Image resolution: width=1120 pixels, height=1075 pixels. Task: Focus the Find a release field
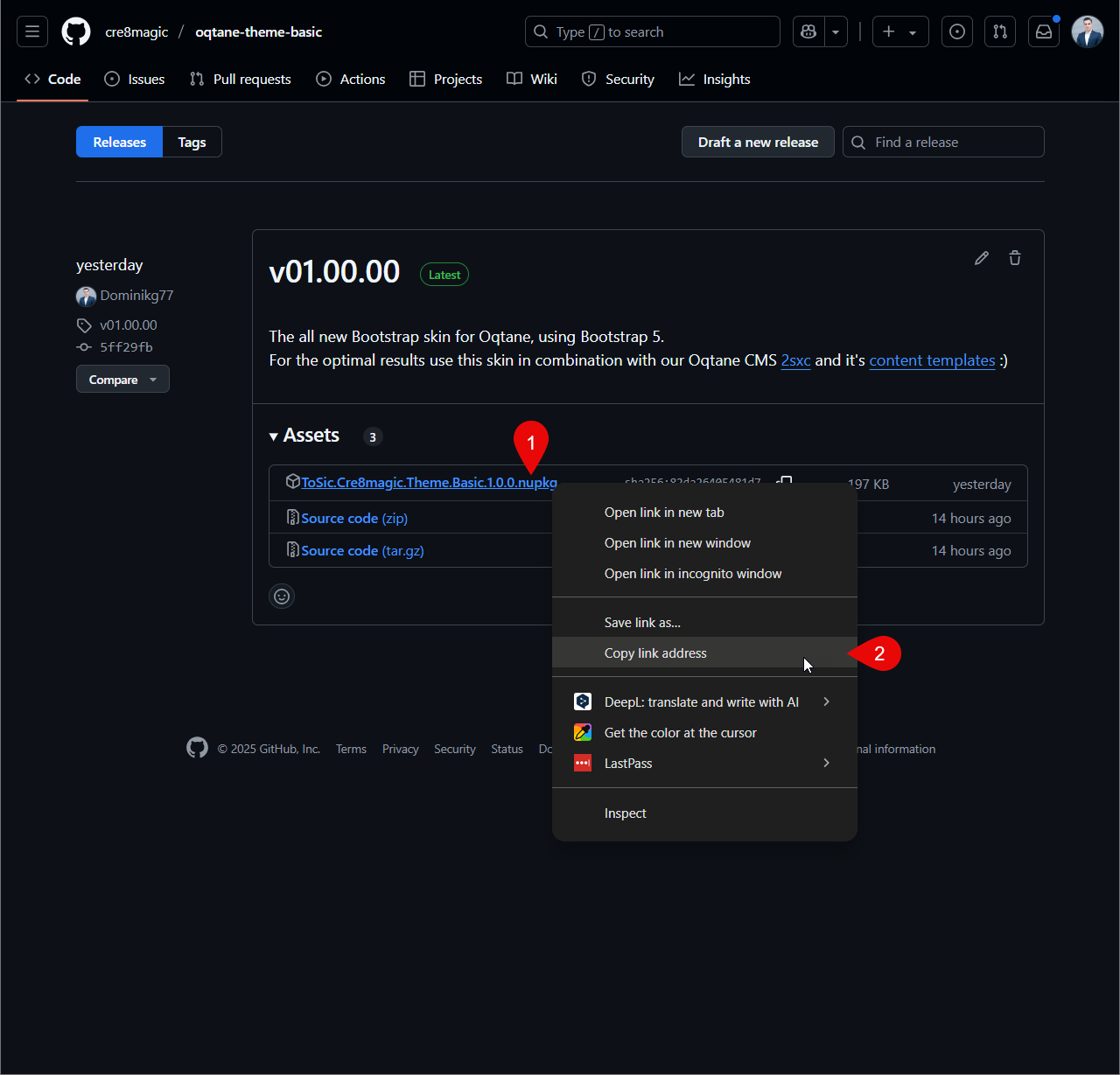(943, 142)
